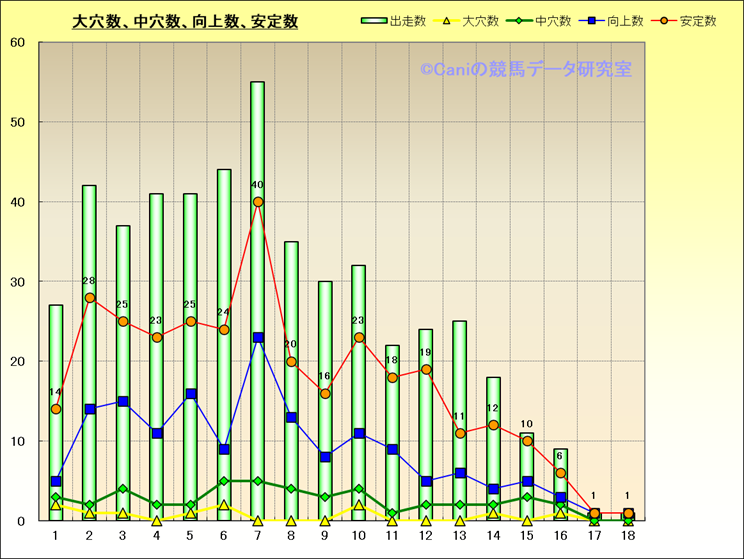The image size is (744, 559).
Task: Click the orange data point labeled 14
Action: pyautogui.click(x=56, y=409)
